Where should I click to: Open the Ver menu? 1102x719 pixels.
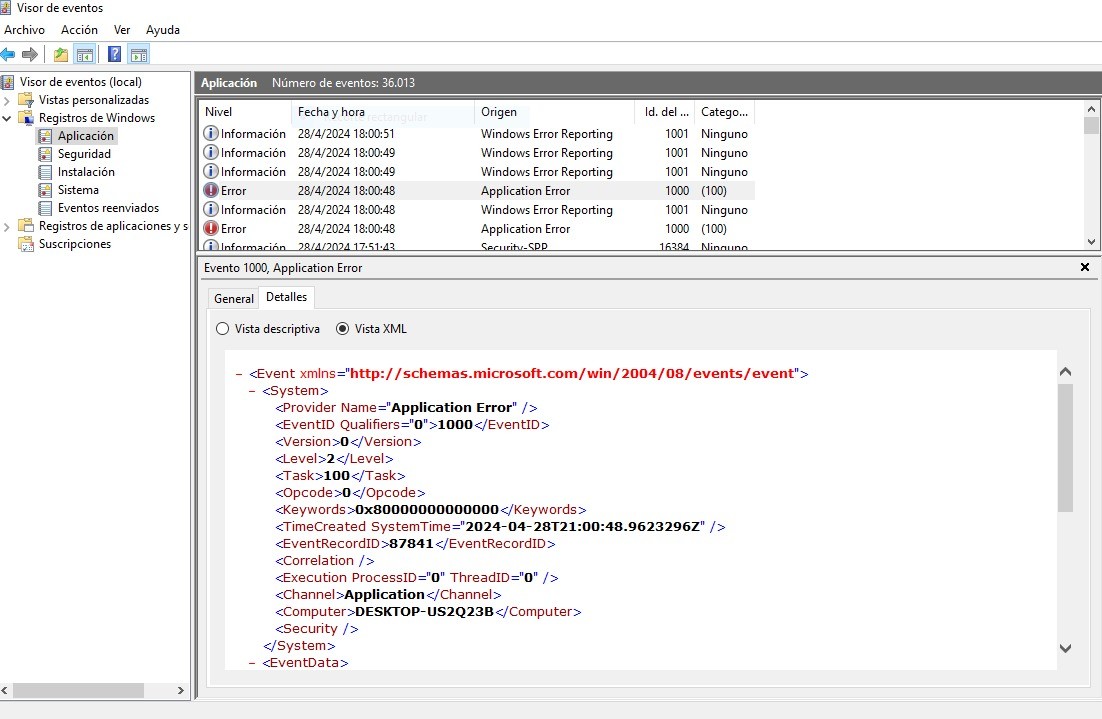pos(122,30)
